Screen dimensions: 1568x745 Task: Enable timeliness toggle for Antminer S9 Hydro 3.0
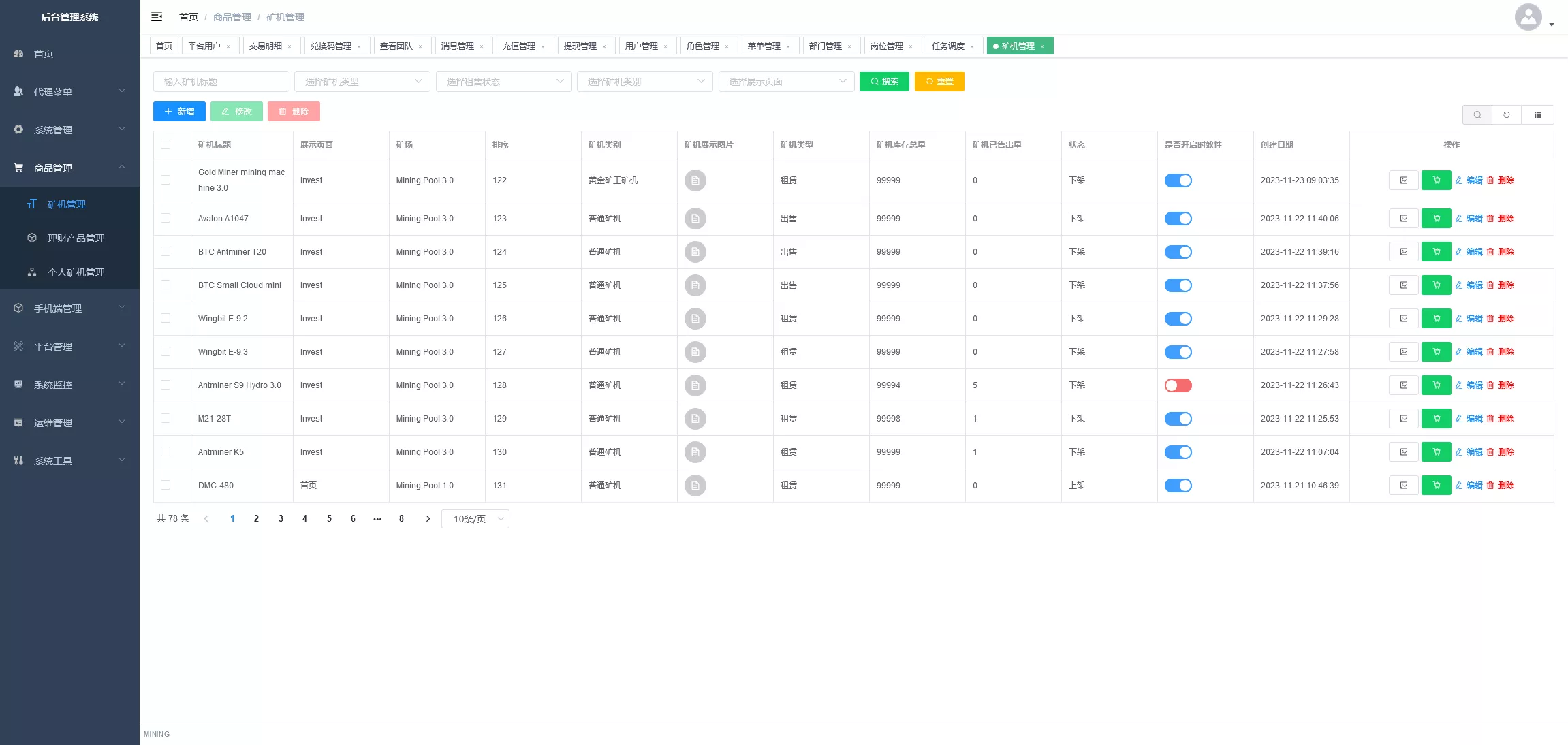click(x=1178, y=385)
